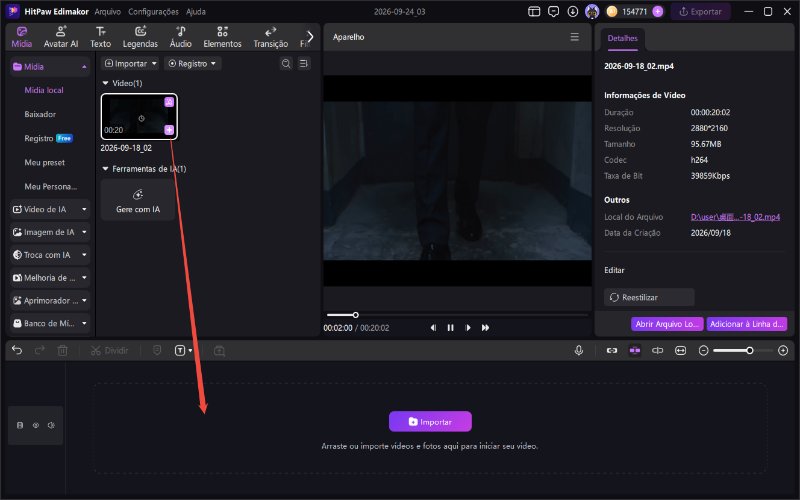Collapse the Ferramentas de IA group
This screenshot has width=800, height=500.
[106, 169]
